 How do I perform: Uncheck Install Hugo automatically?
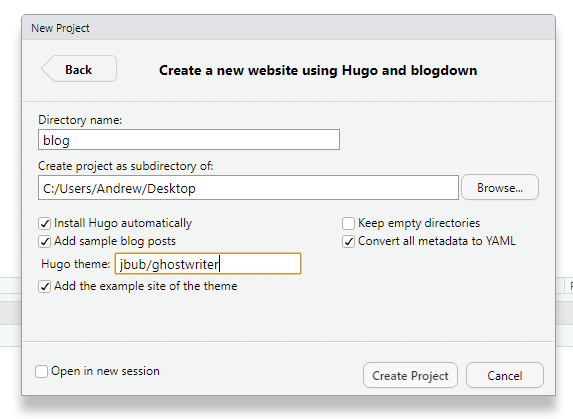click(x=45, y=223)
